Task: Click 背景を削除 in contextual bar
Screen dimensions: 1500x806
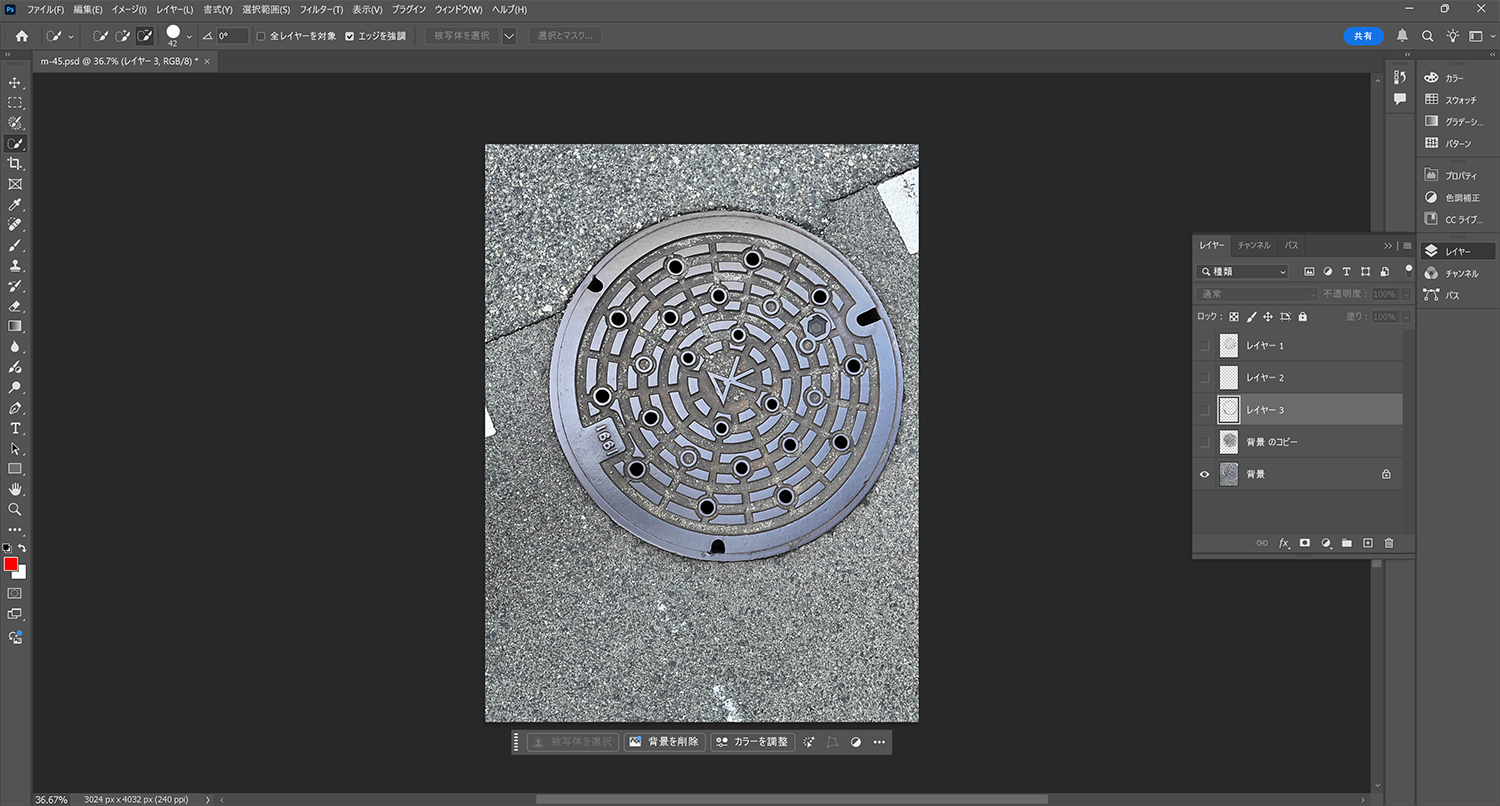Action: [665, 742]
